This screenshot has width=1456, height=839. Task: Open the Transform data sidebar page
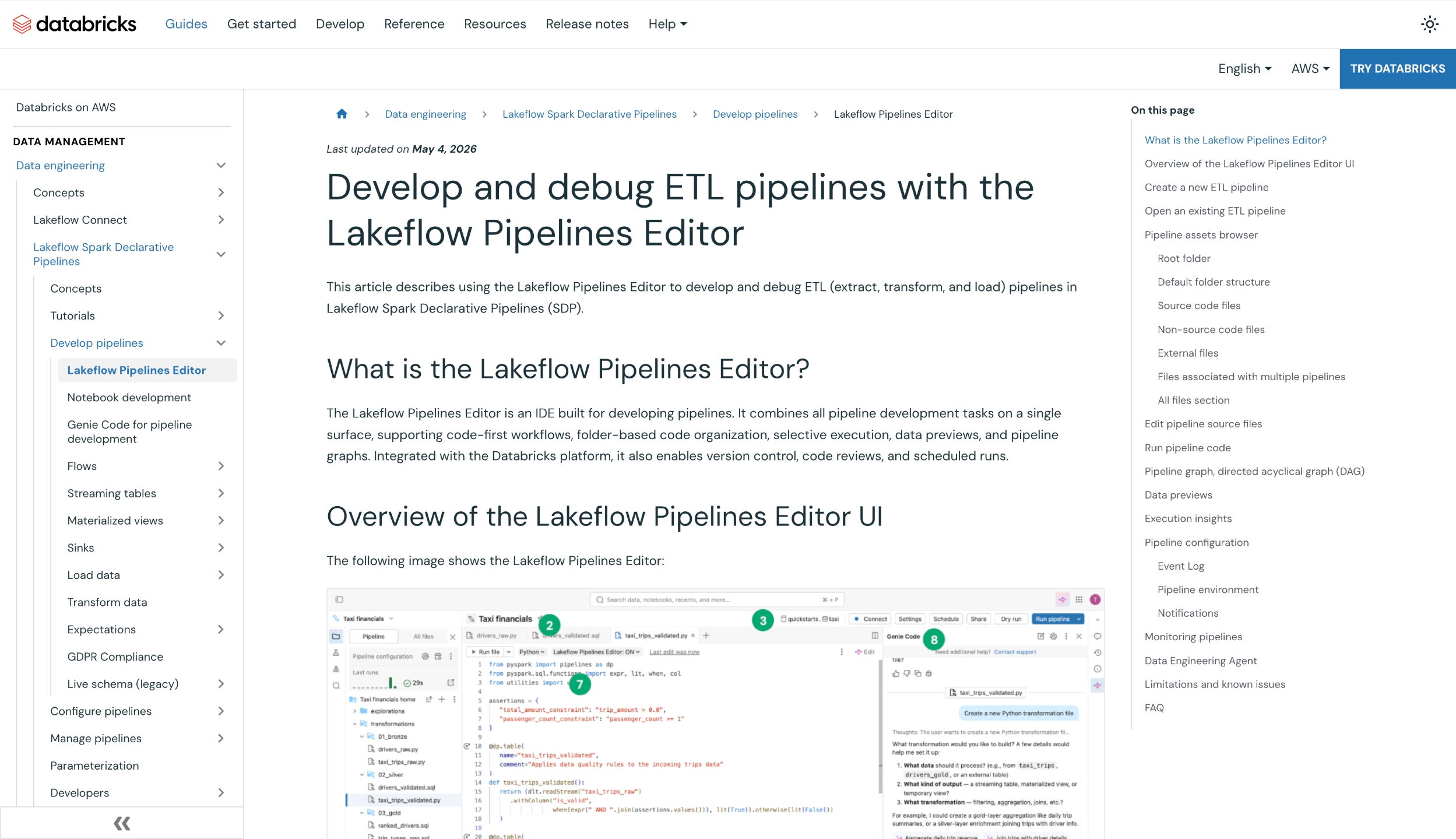(x=107, y=602)
